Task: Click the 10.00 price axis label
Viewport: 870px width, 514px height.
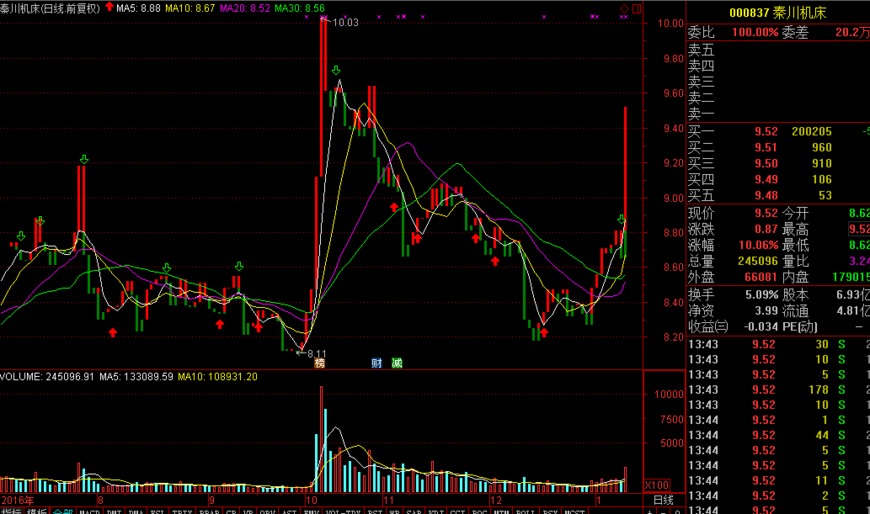Action: tap(670, 23)
